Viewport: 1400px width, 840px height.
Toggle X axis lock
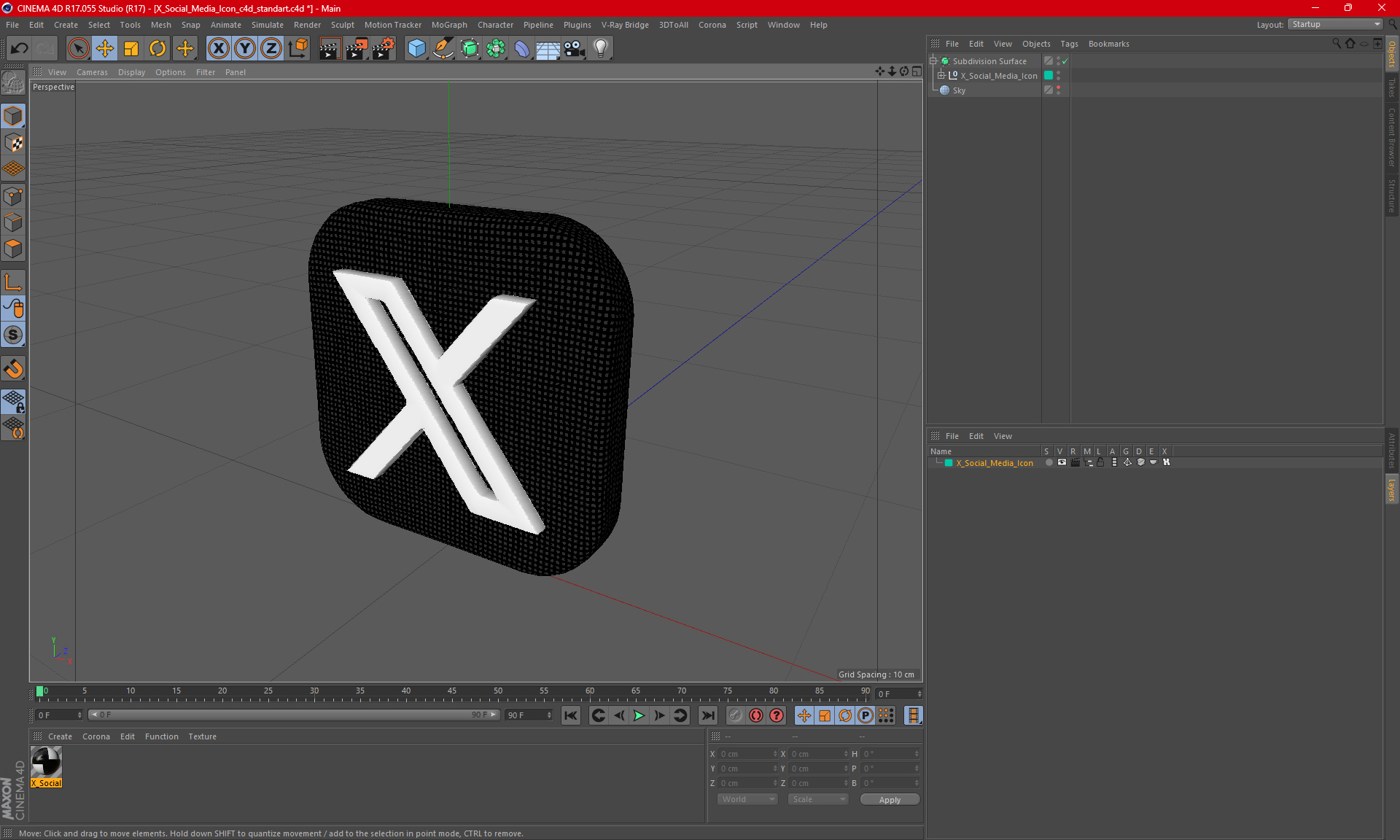coord(218,49)
